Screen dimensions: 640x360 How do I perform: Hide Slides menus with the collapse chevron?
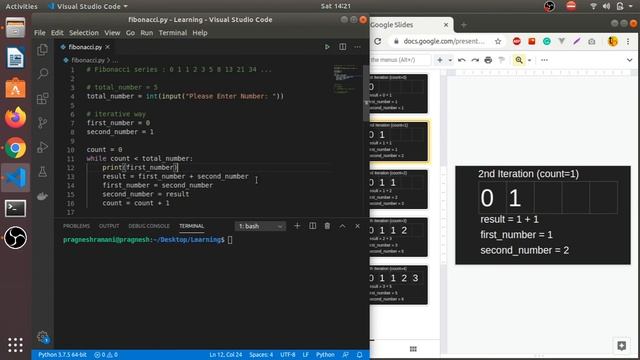pos(629,60)
